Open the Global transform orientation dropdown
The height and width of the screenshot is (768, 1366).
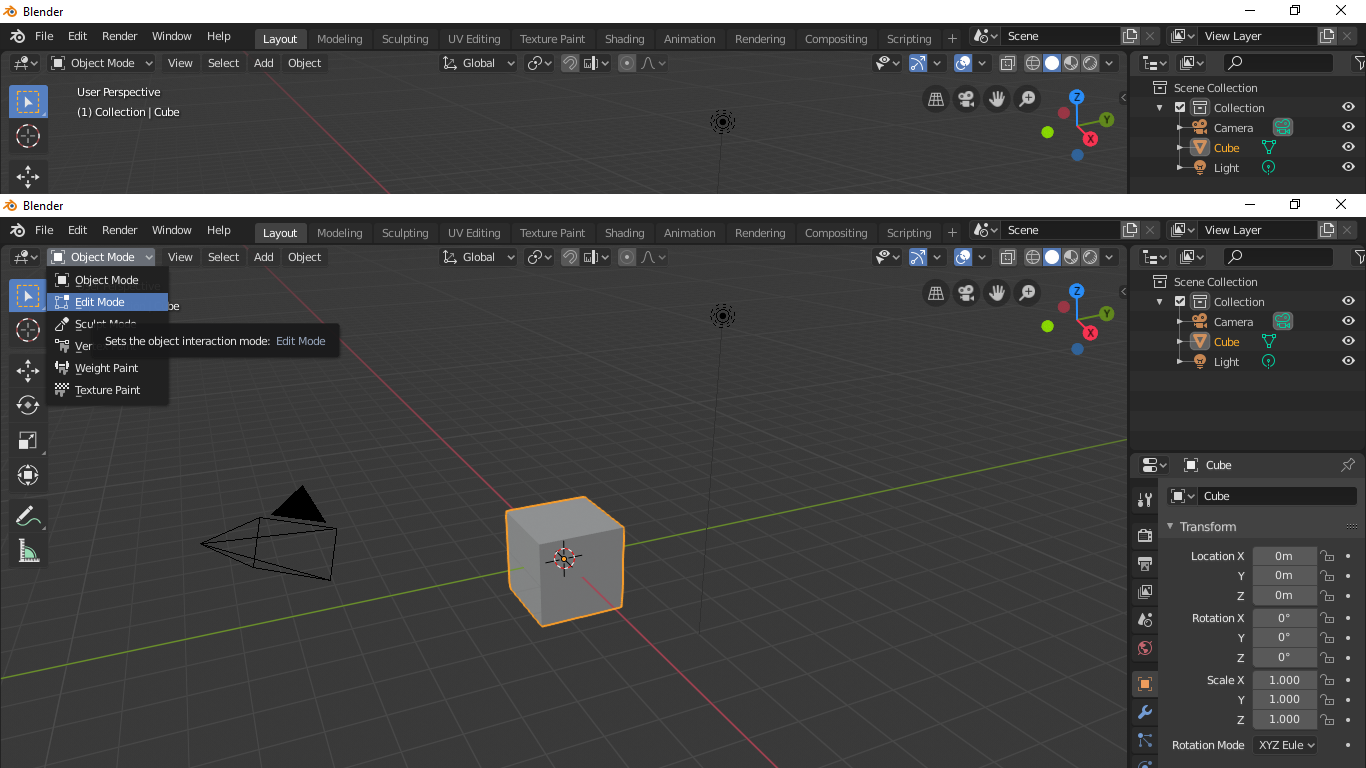tap(478, 256)
